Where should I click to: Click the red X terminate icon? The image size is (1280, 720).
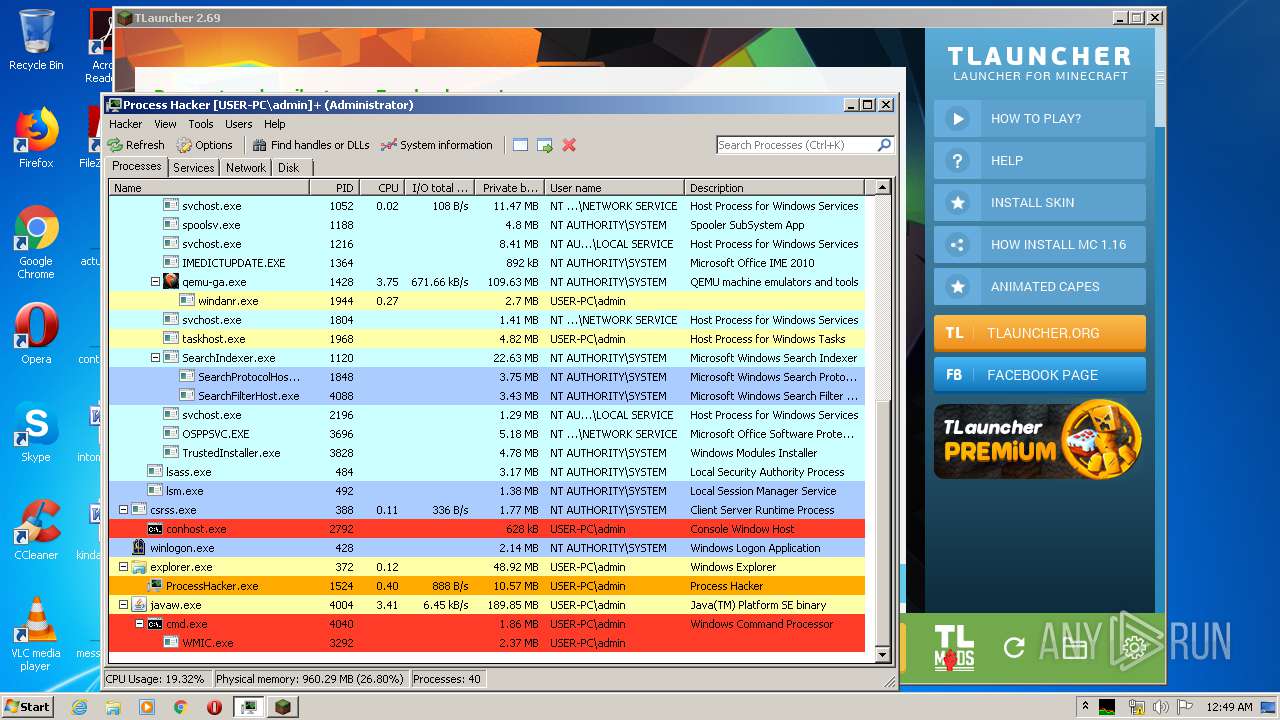569,145
